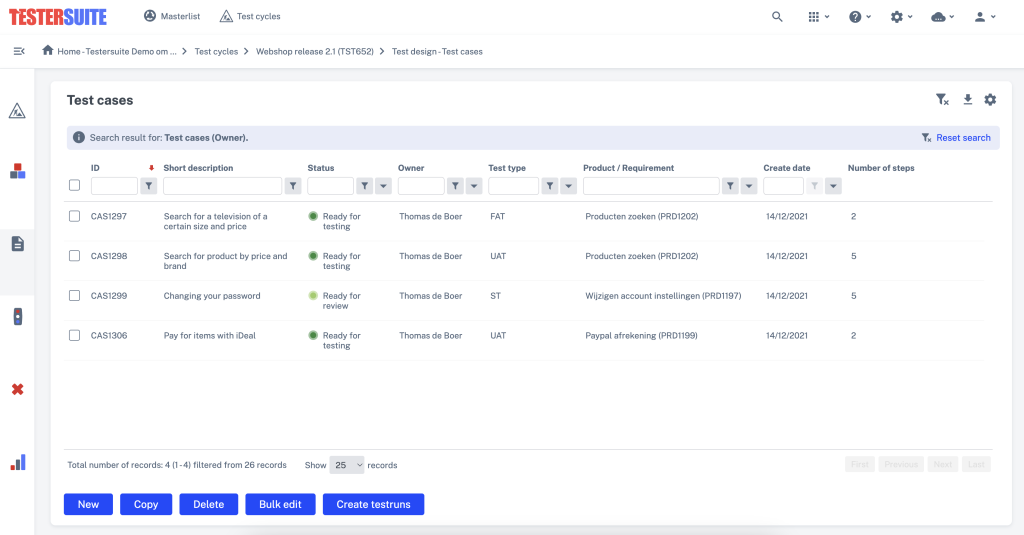Open the bar chart reports sidebar icon
Image resolution: width=1024 pixels, height=535 pixels.
pos(18,462)
